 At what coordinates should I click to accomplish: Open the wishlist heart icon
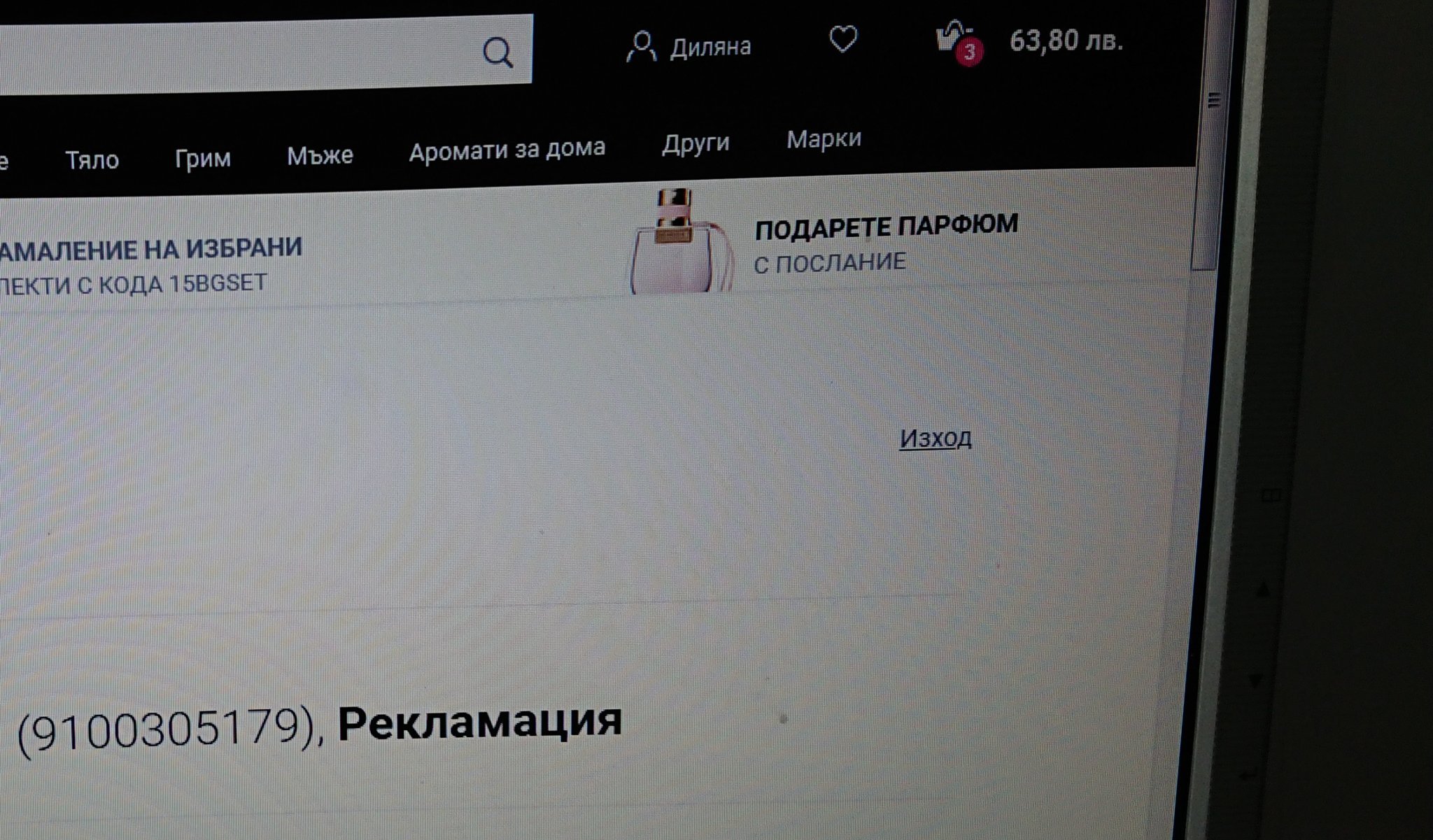point(843,39)
